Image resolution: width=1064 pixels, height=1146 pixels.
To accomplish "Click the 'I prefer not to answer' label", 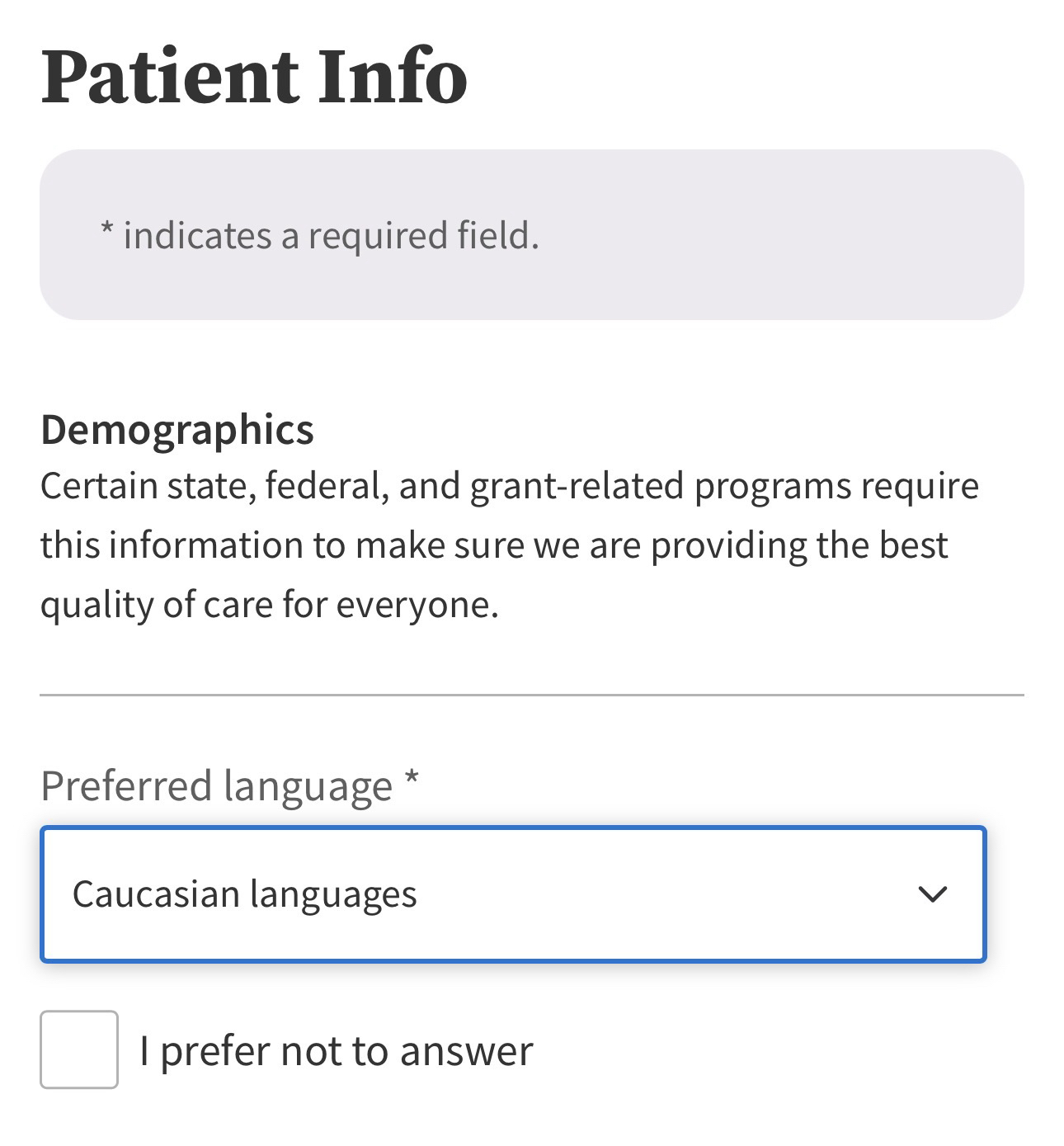I will coord(336,1051).
